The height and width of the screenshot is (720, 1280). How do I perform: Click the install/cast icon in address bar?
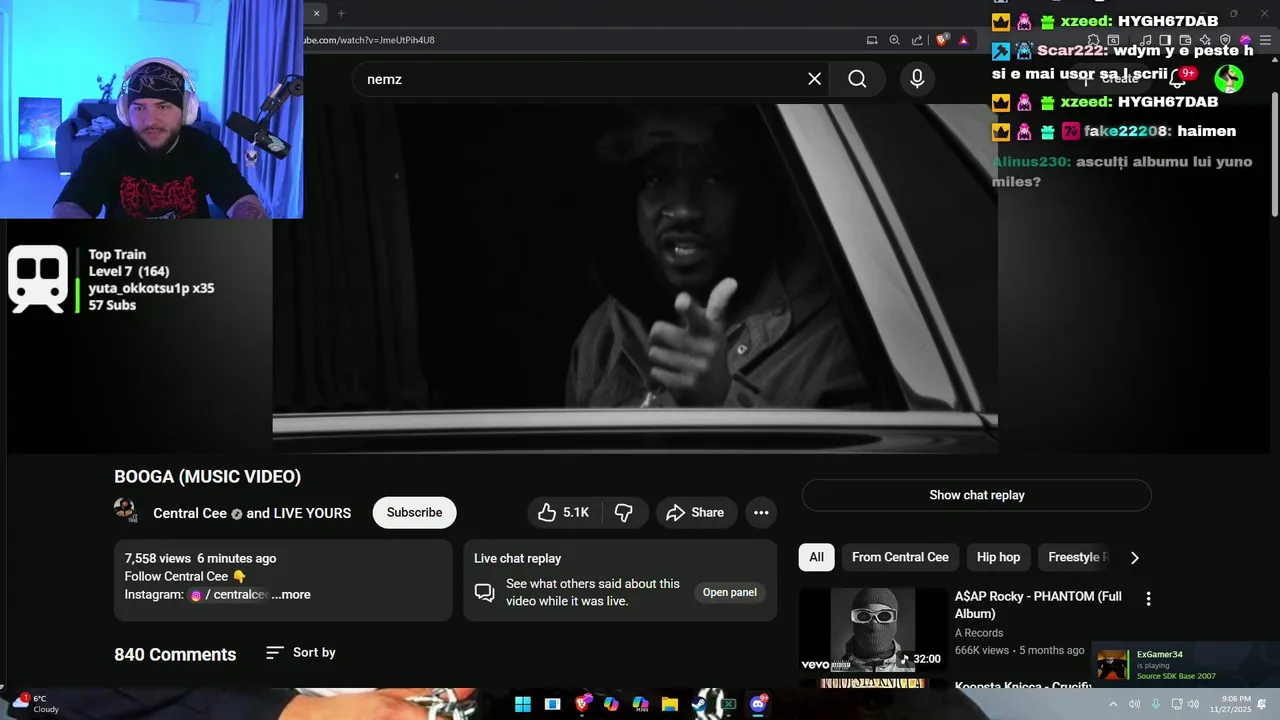872,40
